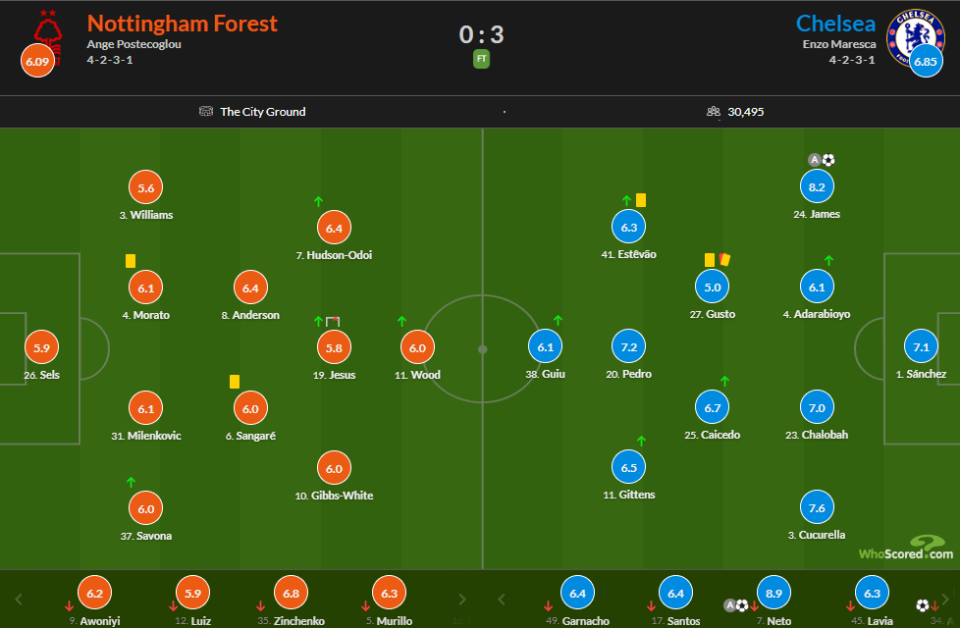Viewport: 960px width, 628px height.
Task: Click goalkeeper Sels' 5.9 rating circle
Action: [x=41, y=348]
